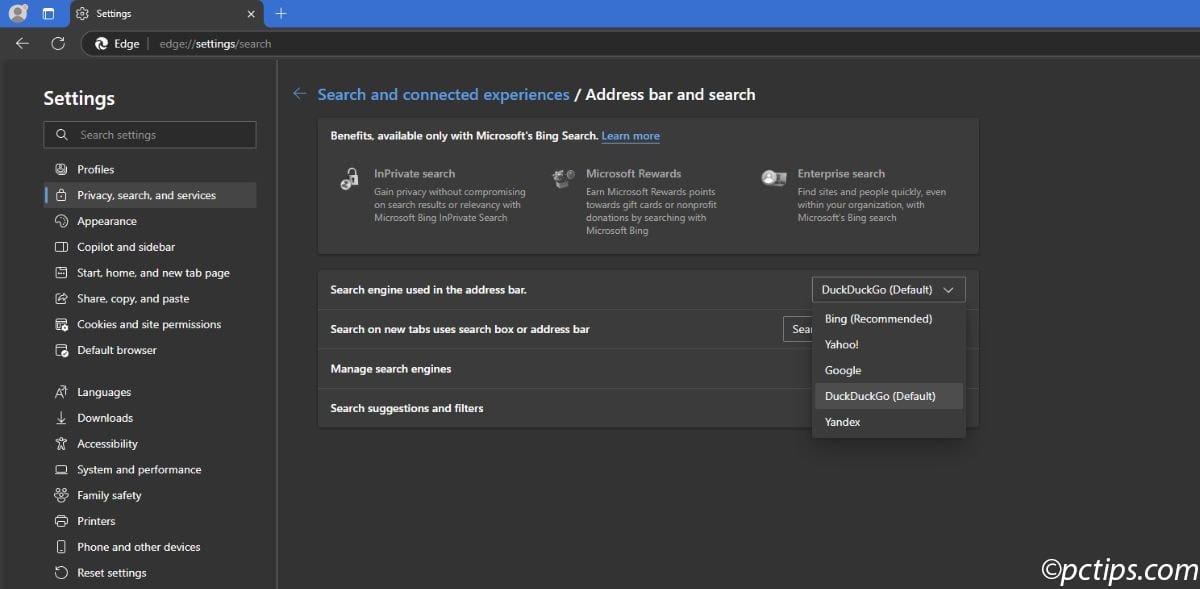Open the new tabs search box dropdown
1200x589 pixels.
[x=798, y=329]
